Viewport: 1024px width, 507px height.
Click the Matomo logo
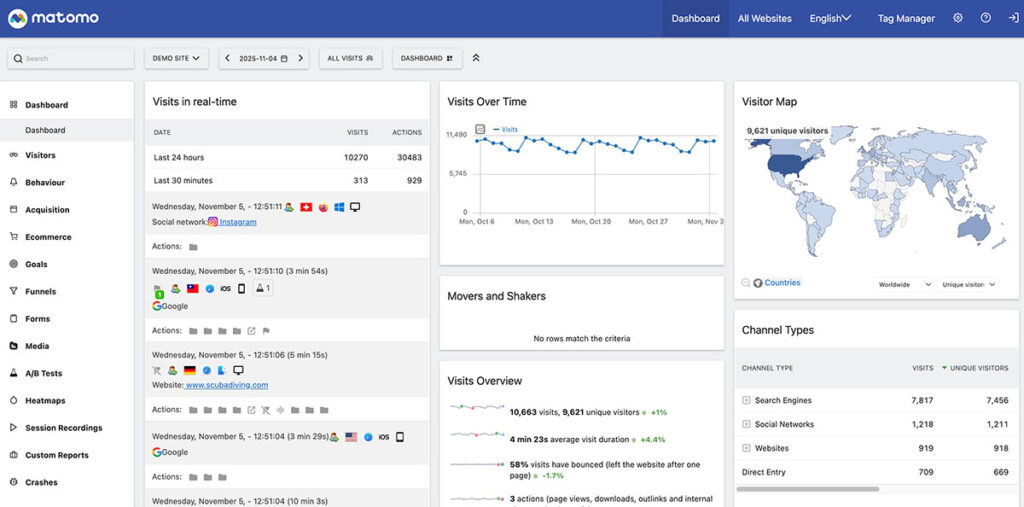54,18
